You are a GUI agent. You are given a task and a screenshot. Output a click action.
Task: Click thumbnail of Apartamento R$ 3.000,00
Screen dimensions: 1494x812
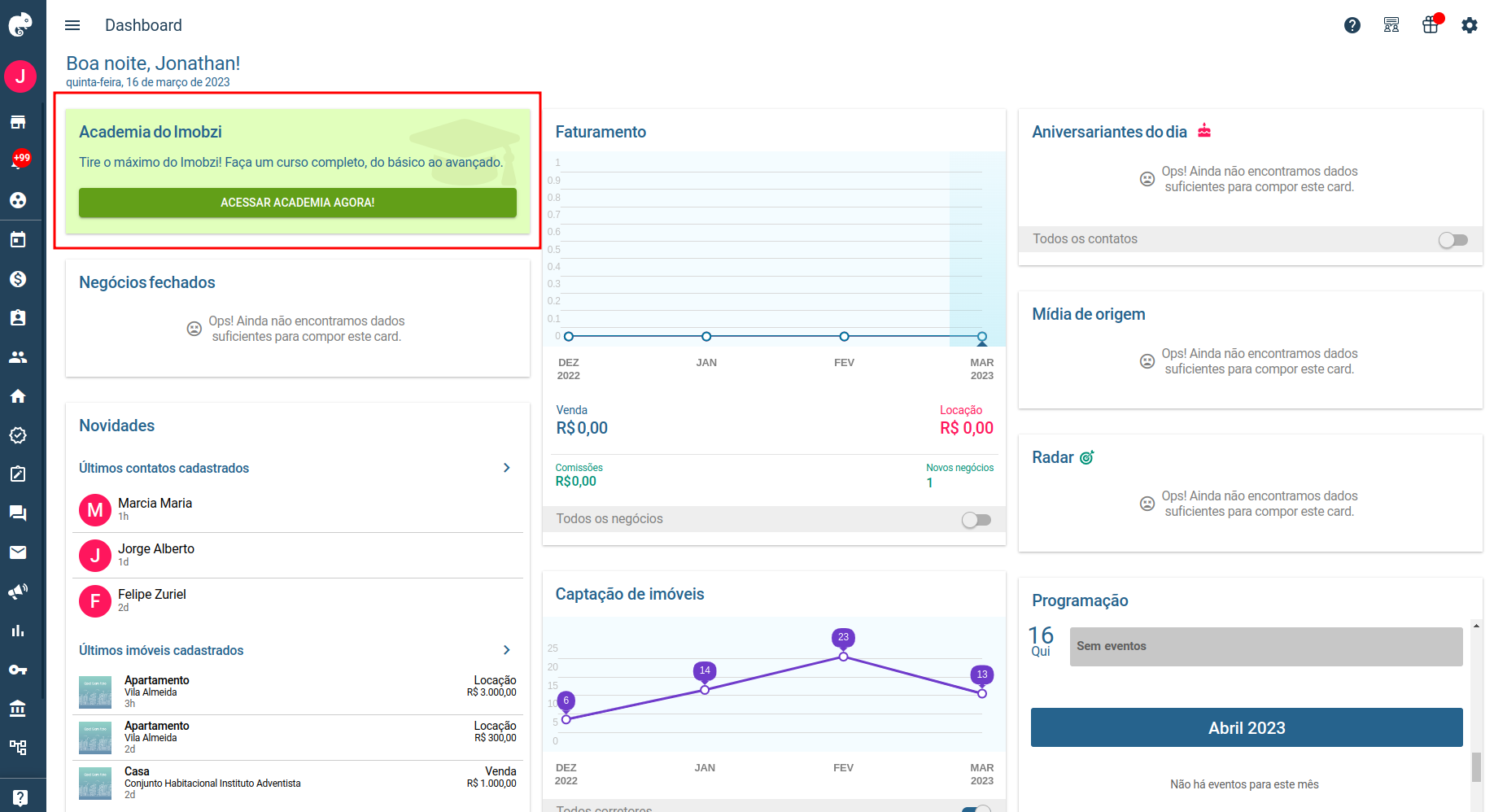(95, 692)
